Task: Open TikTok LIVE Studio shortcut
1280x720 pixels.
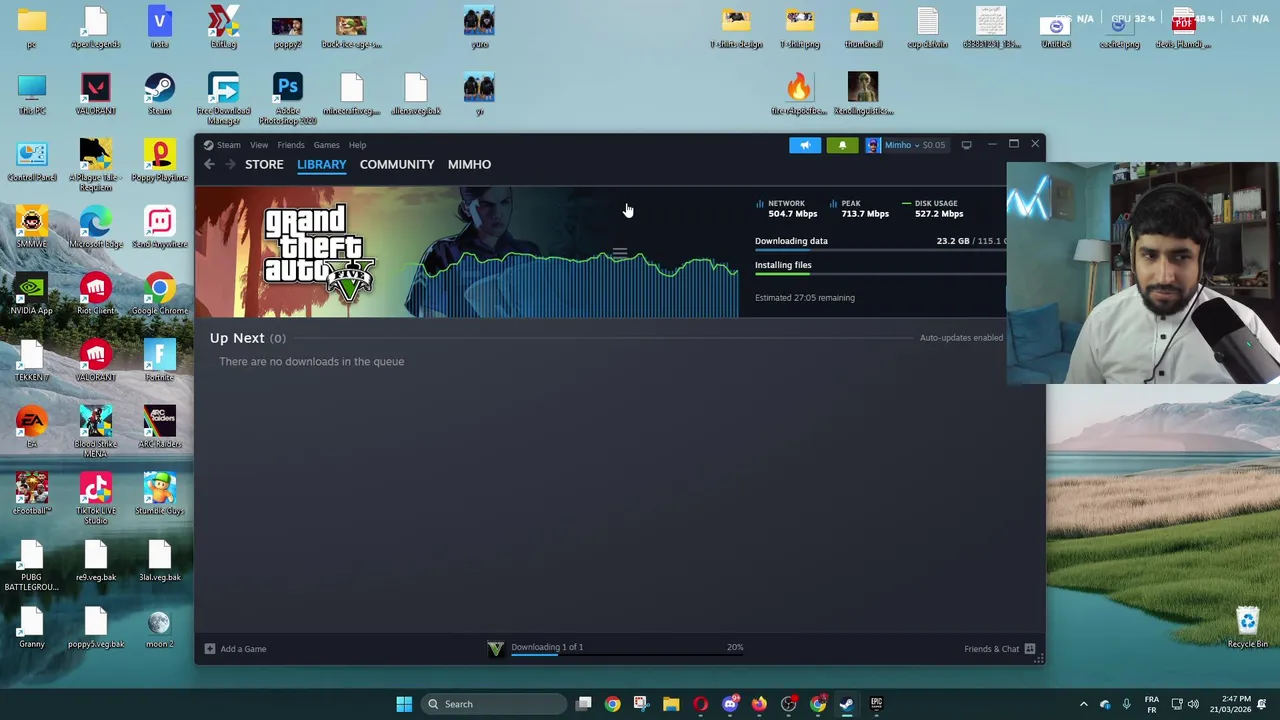Action: pos(95,498)
